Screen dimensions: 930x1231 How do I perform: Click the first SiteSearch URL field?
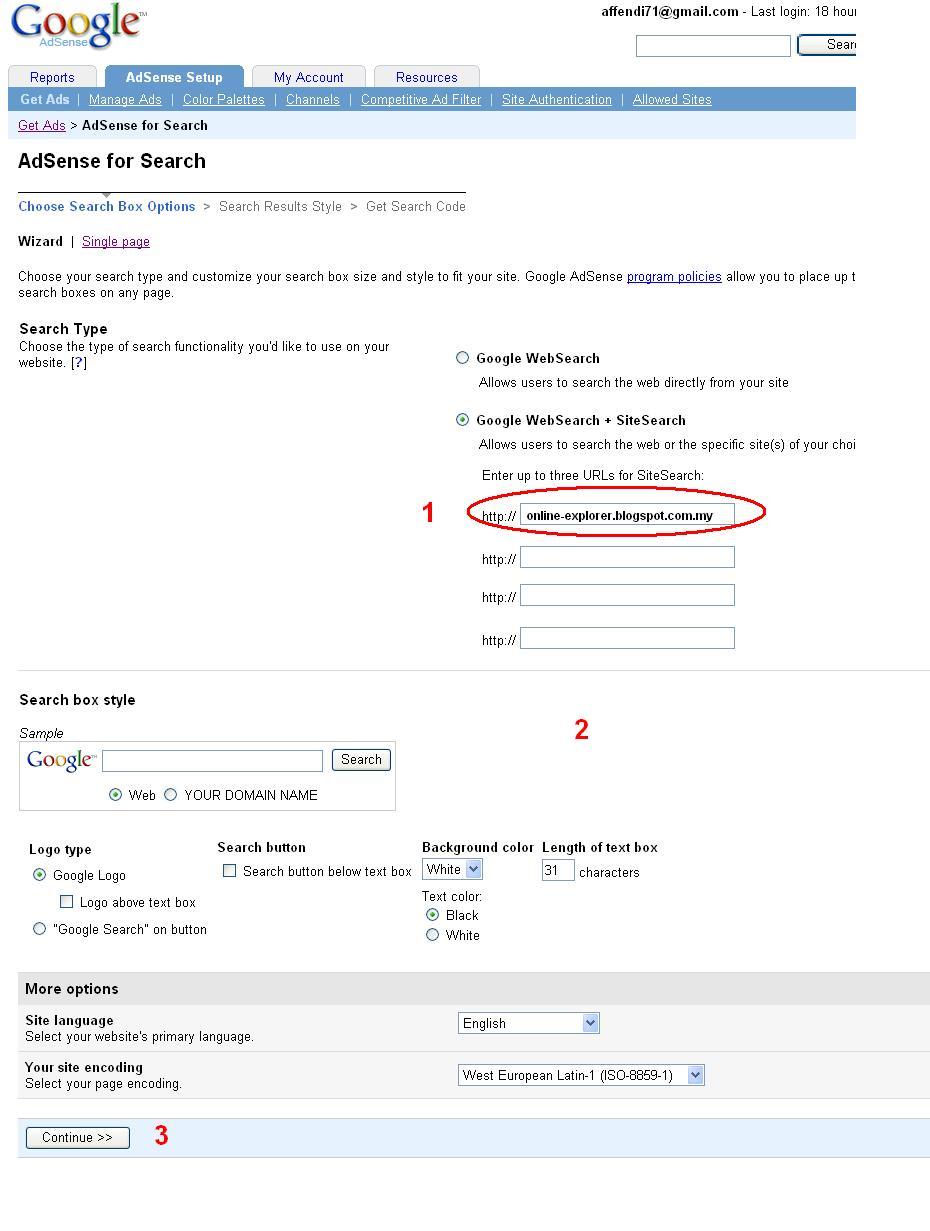click(627, 515)
